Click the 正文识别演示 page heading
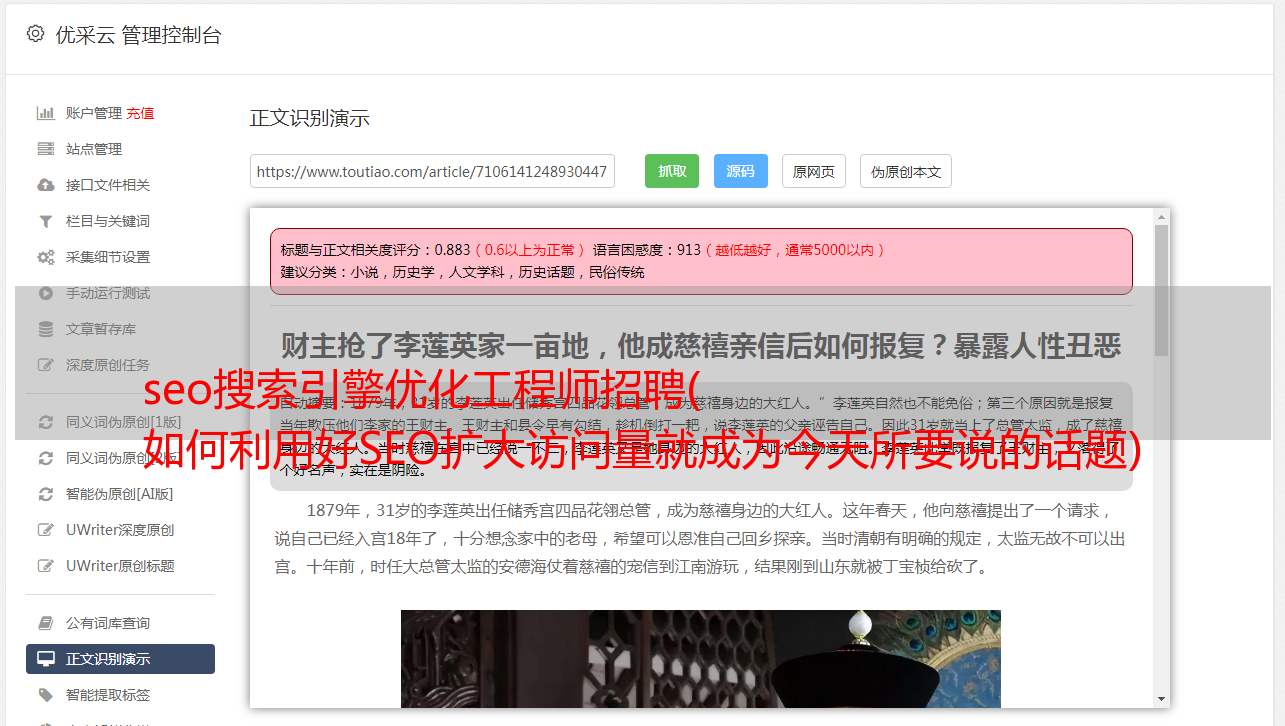Screen dimensions: 1285x726 pyautogui.click(x=310, y=118)
